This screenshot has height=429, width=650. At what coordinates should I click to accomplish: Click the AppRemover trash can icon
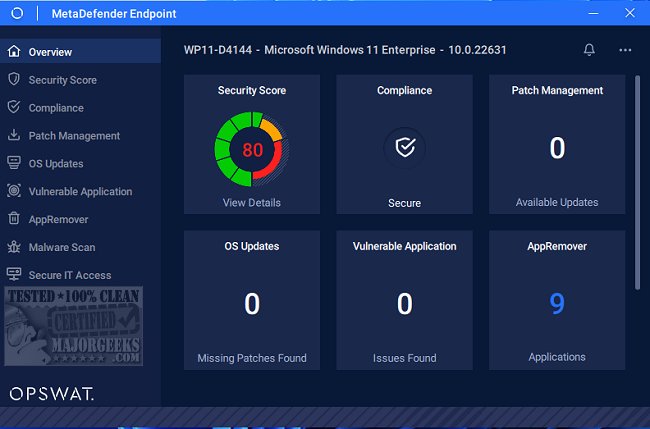(14, 218)
